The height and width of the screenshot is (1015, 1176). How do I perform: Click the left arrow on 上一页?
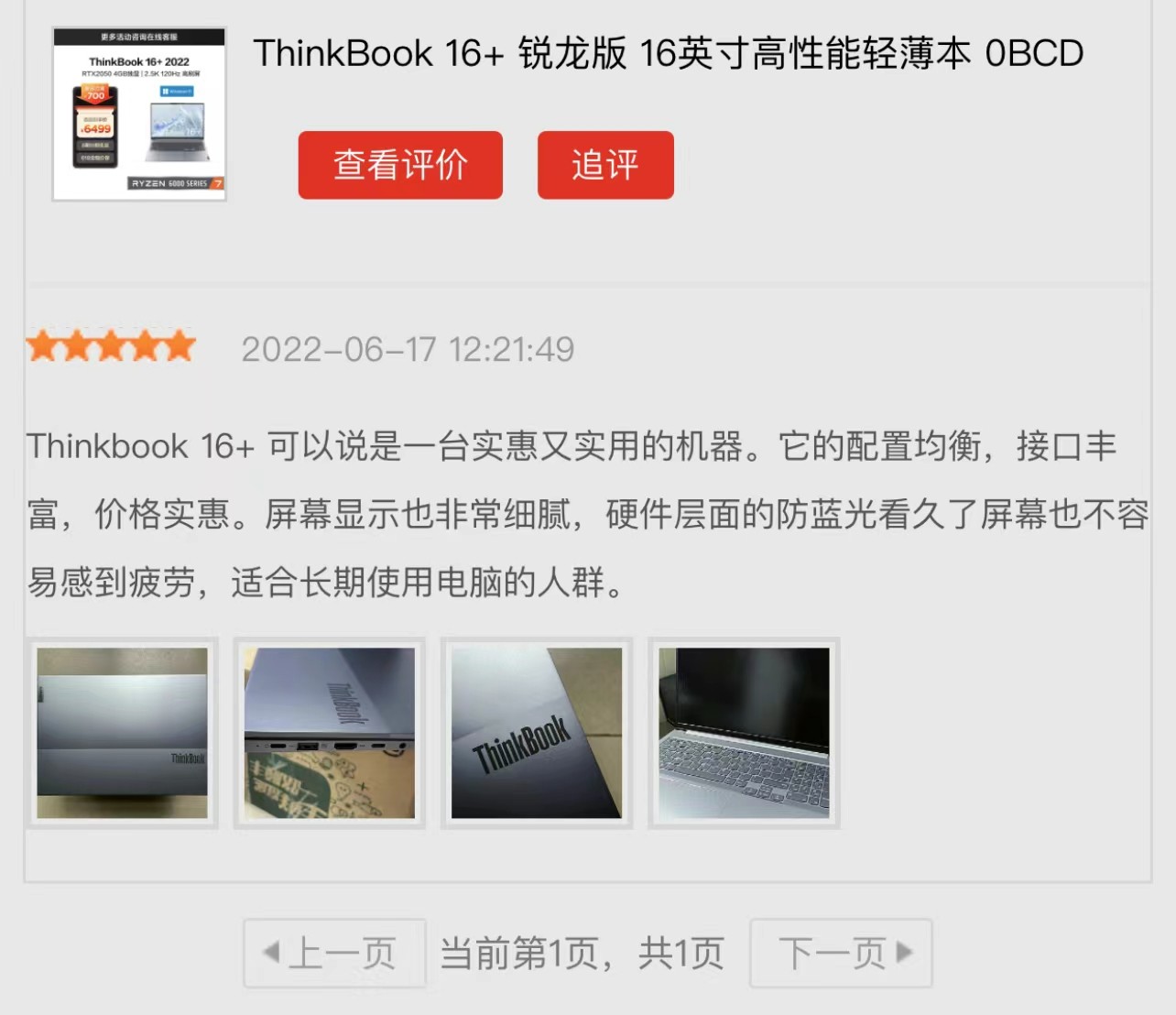(x=271, y=952)
